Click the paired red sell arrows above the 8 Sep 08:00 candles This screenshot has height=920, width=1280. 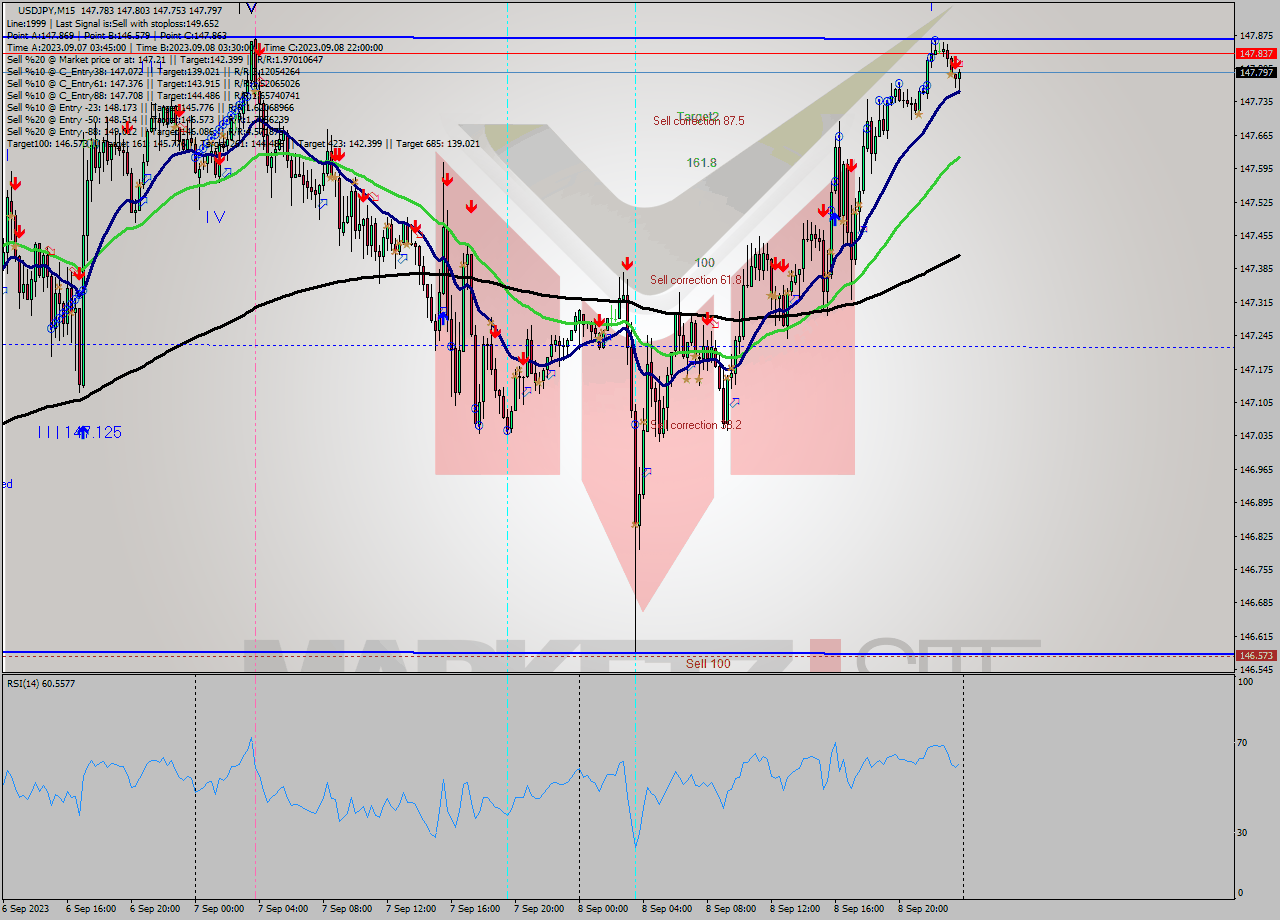point(779,264)
